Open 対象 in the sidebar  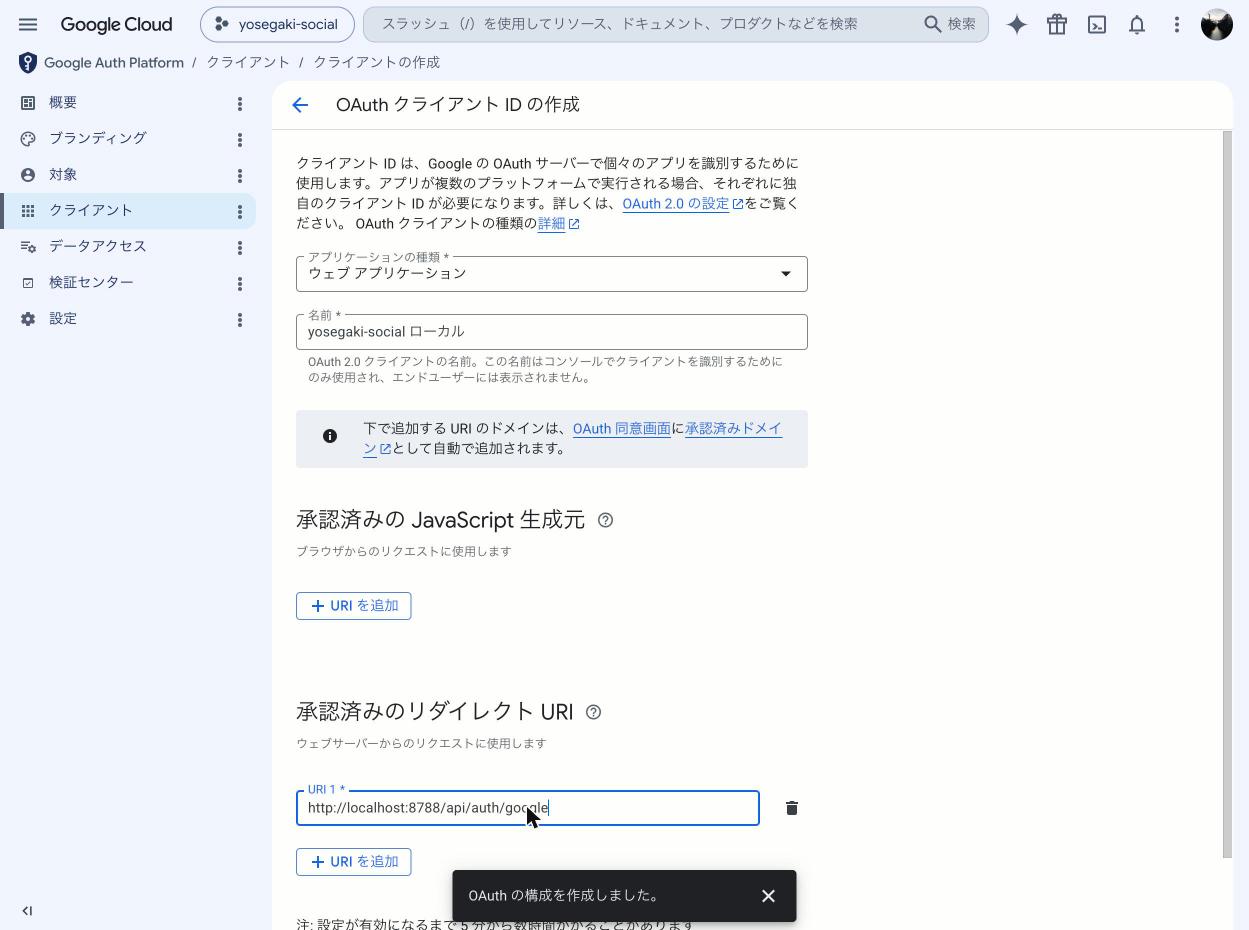point(63,175)
